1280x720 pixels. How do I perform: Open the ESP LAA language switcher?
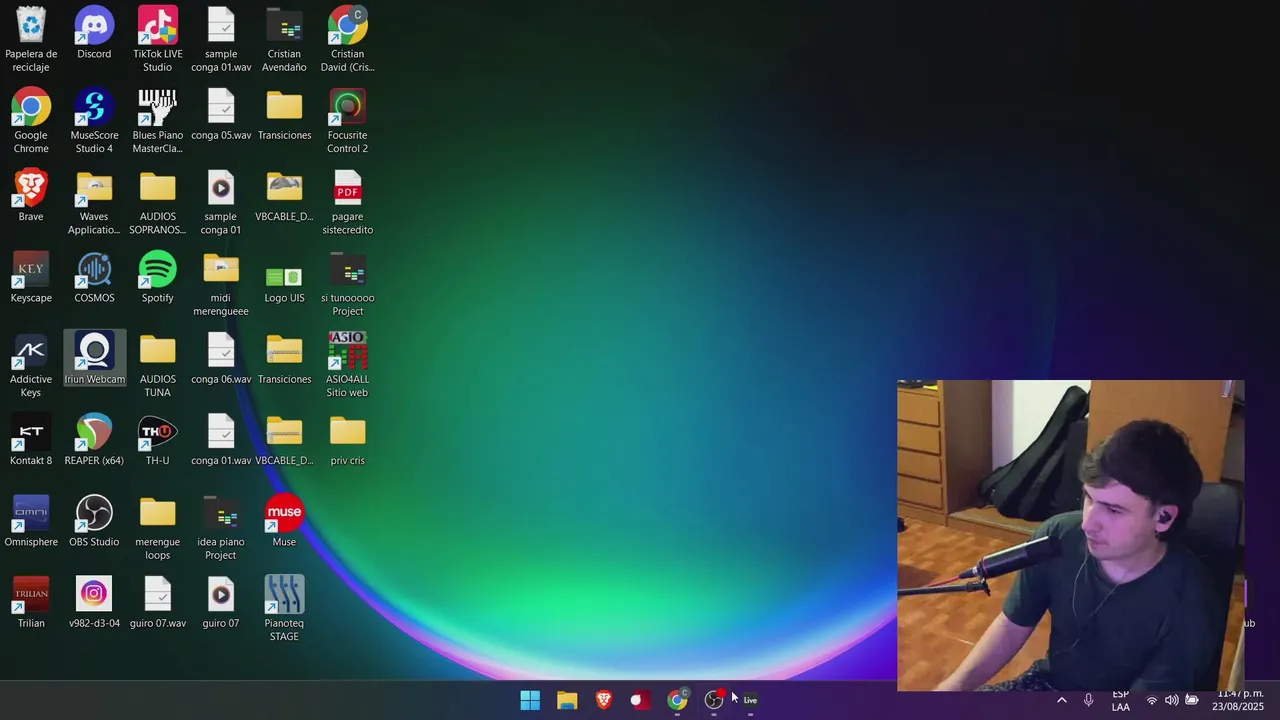[1120, 700]
